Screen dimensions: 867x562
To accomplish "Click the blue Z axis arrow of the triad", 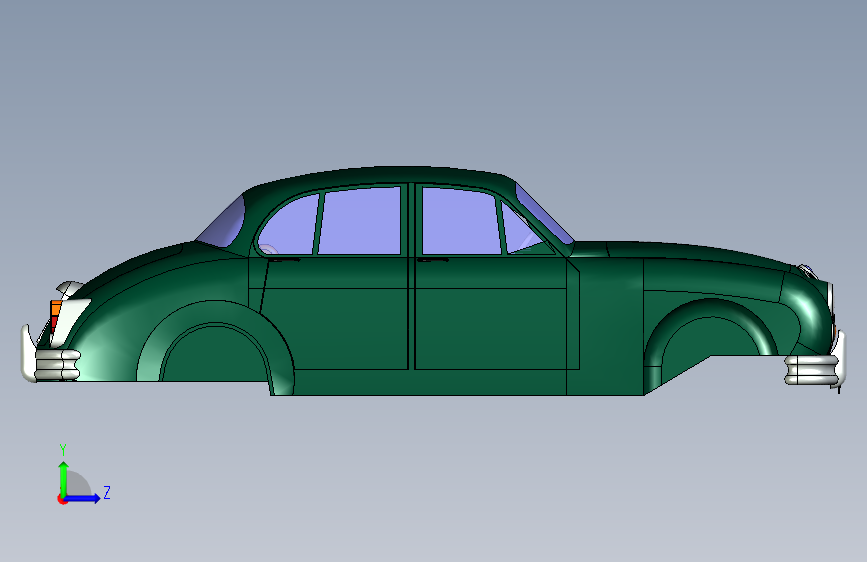I will [83, 498].
